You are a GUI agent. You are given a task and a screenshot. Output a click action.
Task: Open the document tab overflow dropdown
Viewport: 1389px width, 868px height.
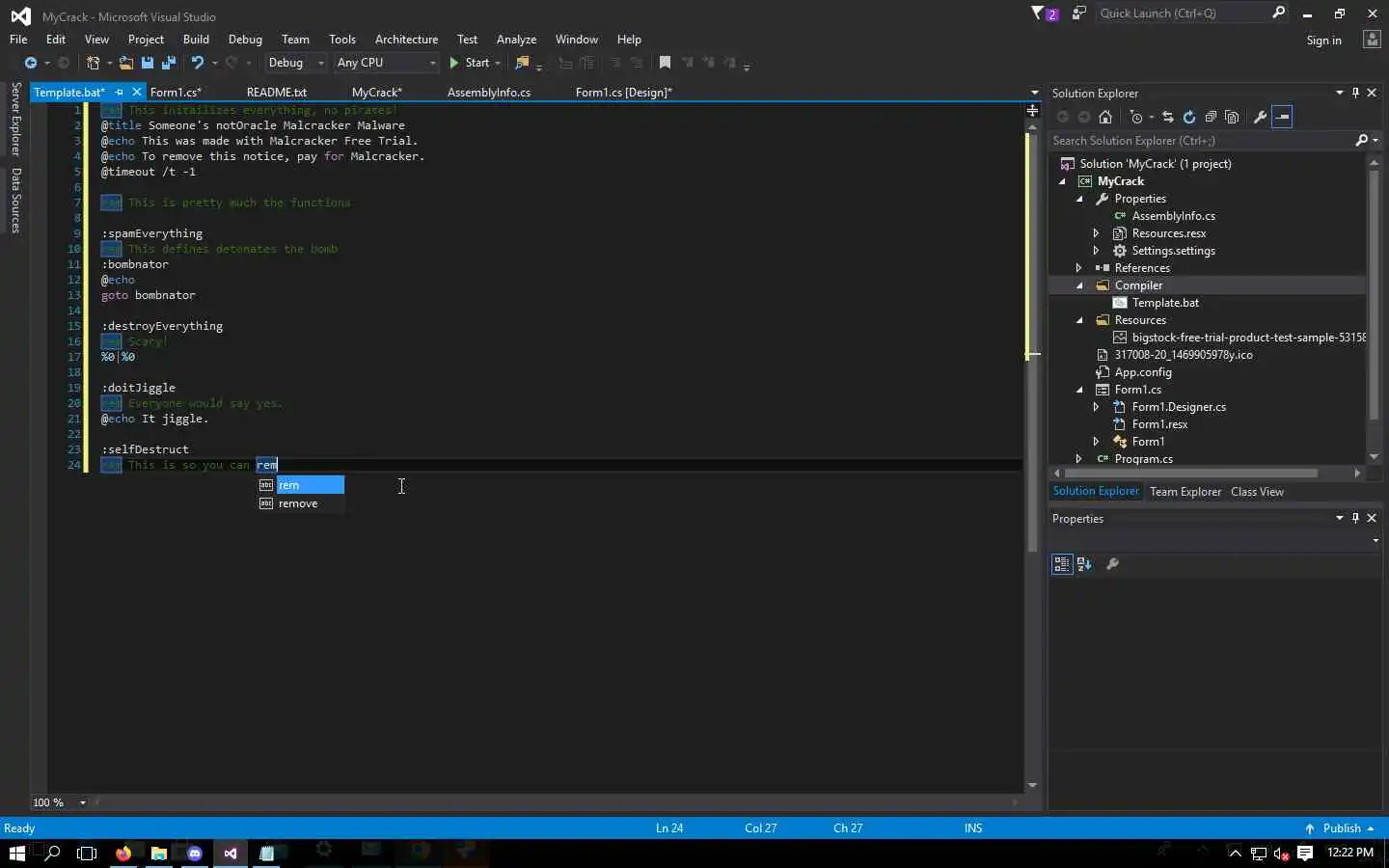(x=1034, y=94)
